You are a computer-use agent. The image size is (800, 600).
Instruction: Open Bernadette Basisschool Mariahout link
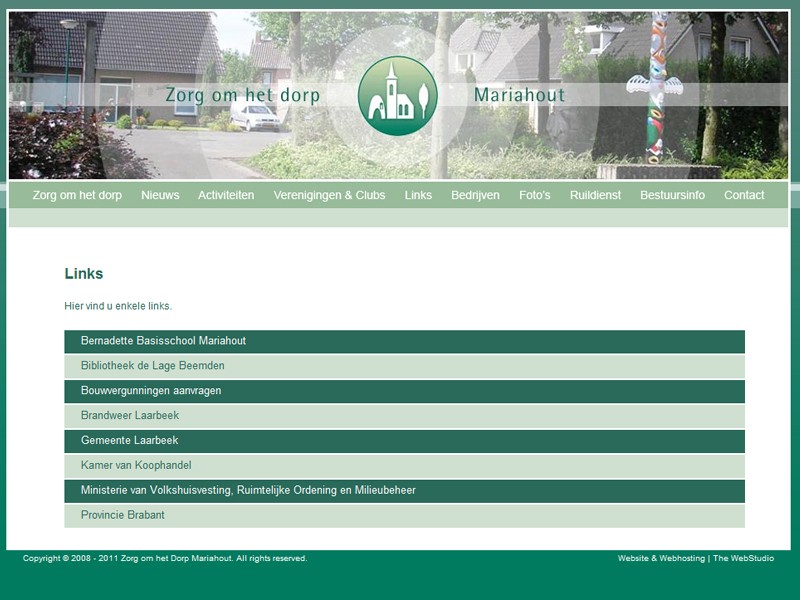(x=405, y=341)
